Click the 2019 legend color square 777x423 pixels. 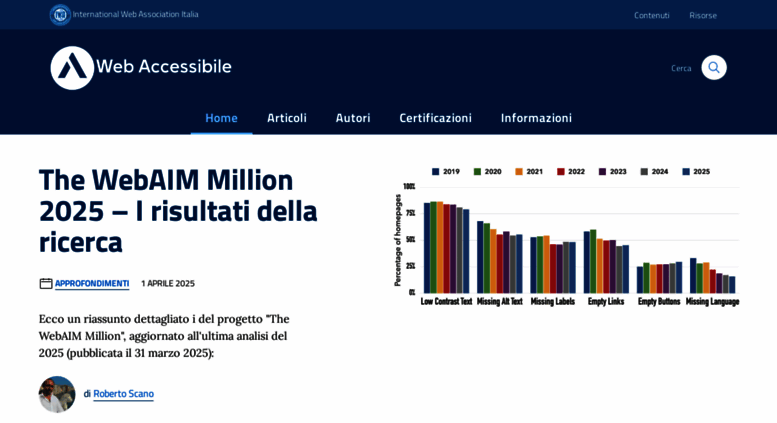(436, 171)
